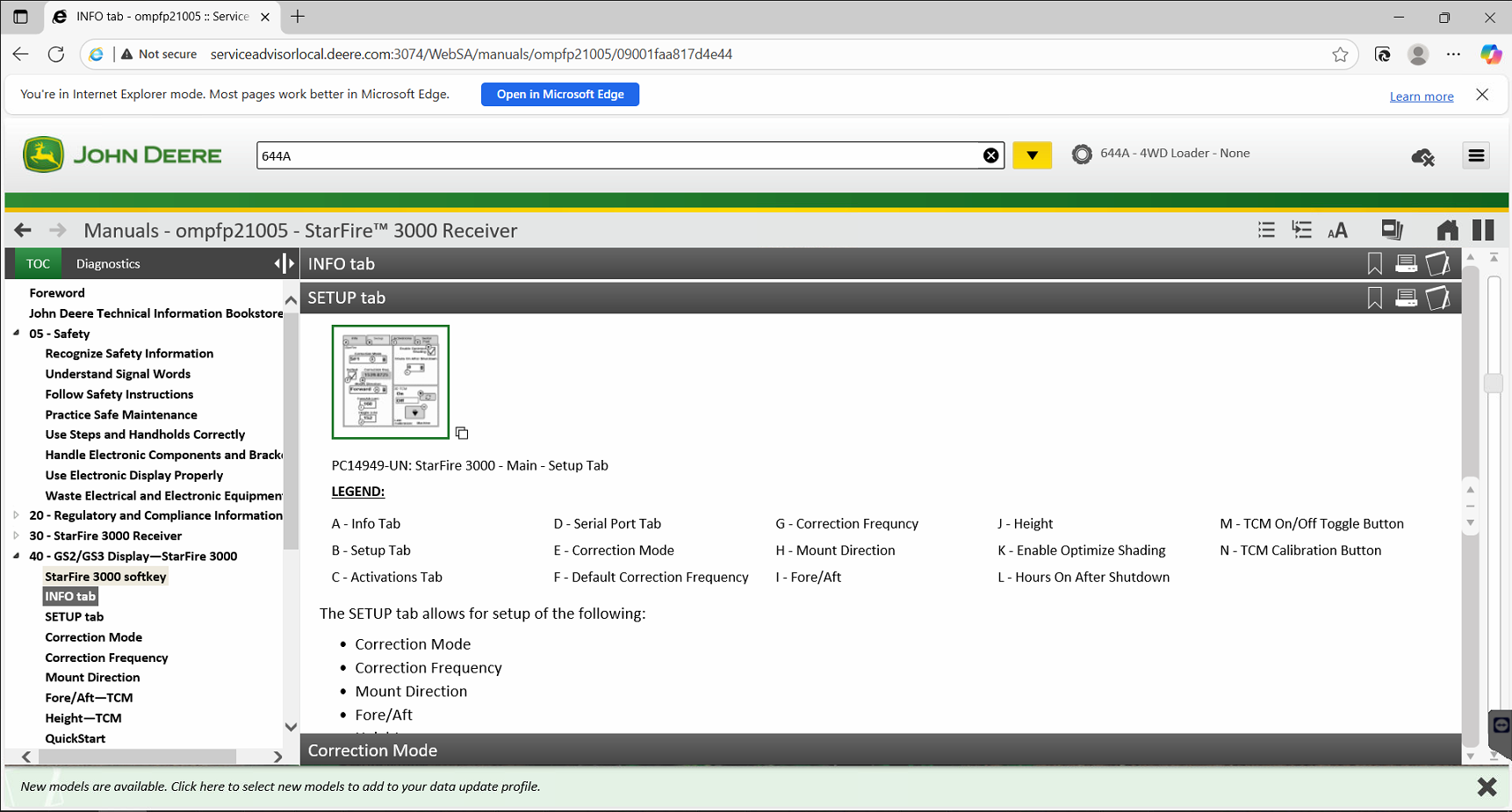Switch to the Diagnostics tab

click(108, 263)
